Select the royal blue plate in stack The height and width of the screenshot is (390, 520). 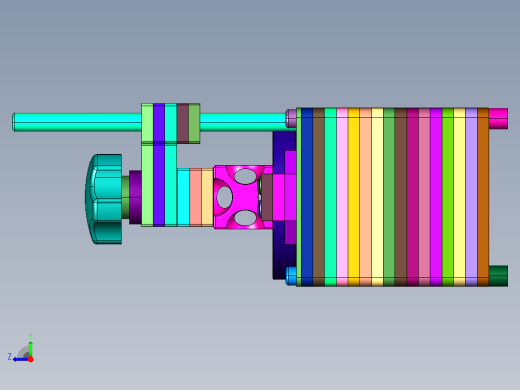click(307, 197)
